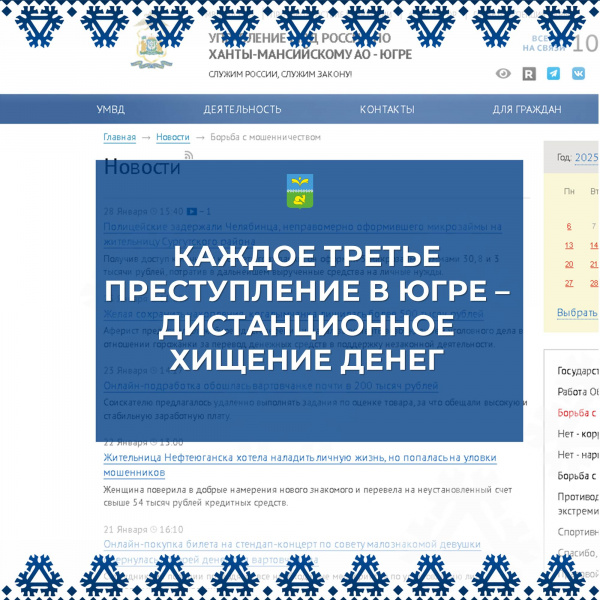600x600 pixels.
Task: Go to Главная breadcrumb link
Action: (x=119, y=137)
